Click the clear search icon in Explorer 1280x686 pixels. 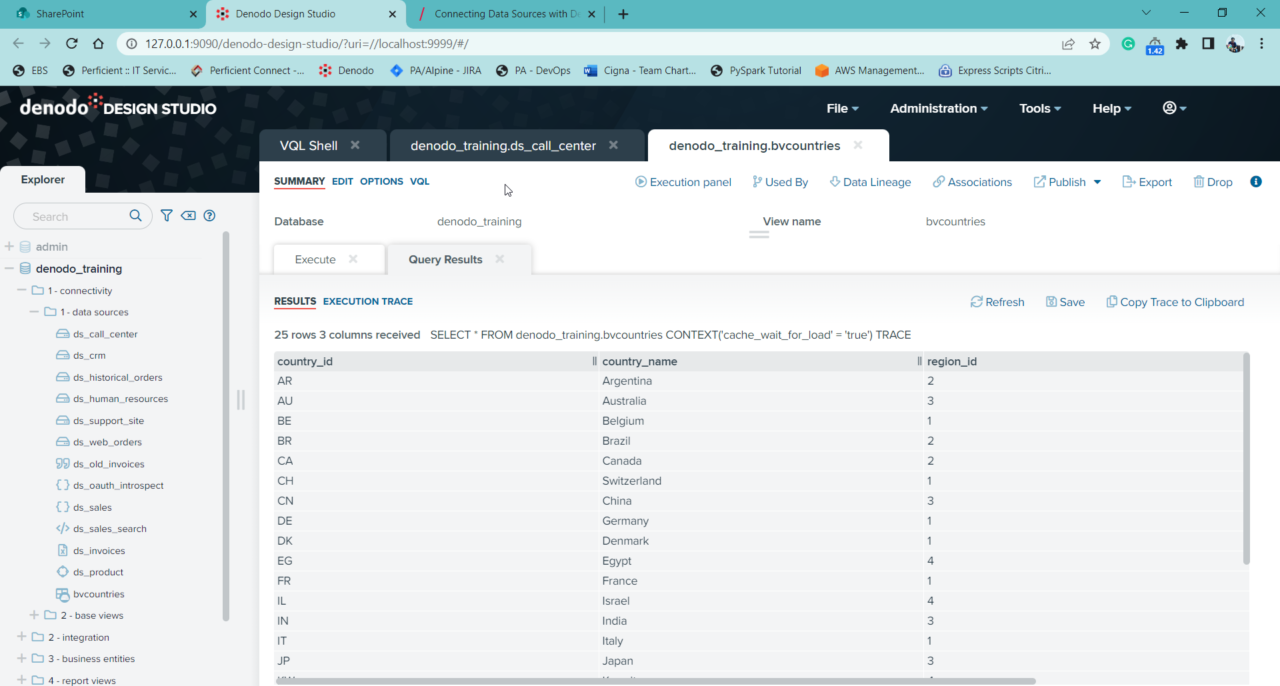point(188,216)
